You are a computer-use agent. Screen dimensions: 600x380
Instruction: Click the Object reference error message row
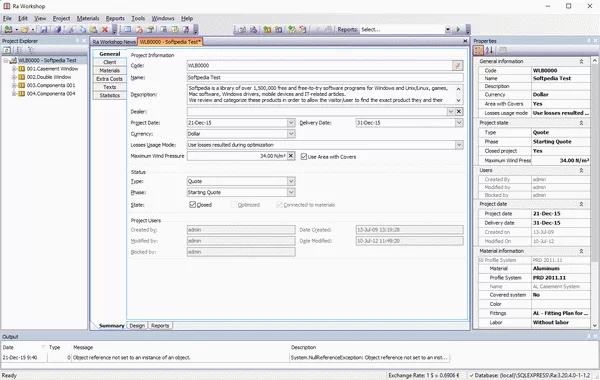coord(226,358)
